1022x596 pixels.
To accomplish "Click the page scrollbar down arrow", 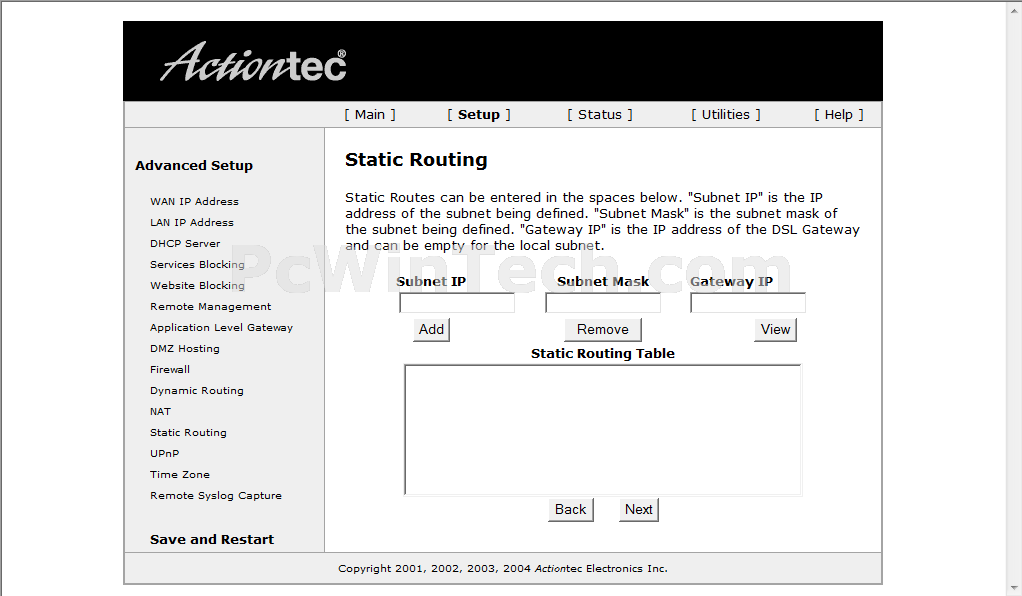I will pos(1015,589).
